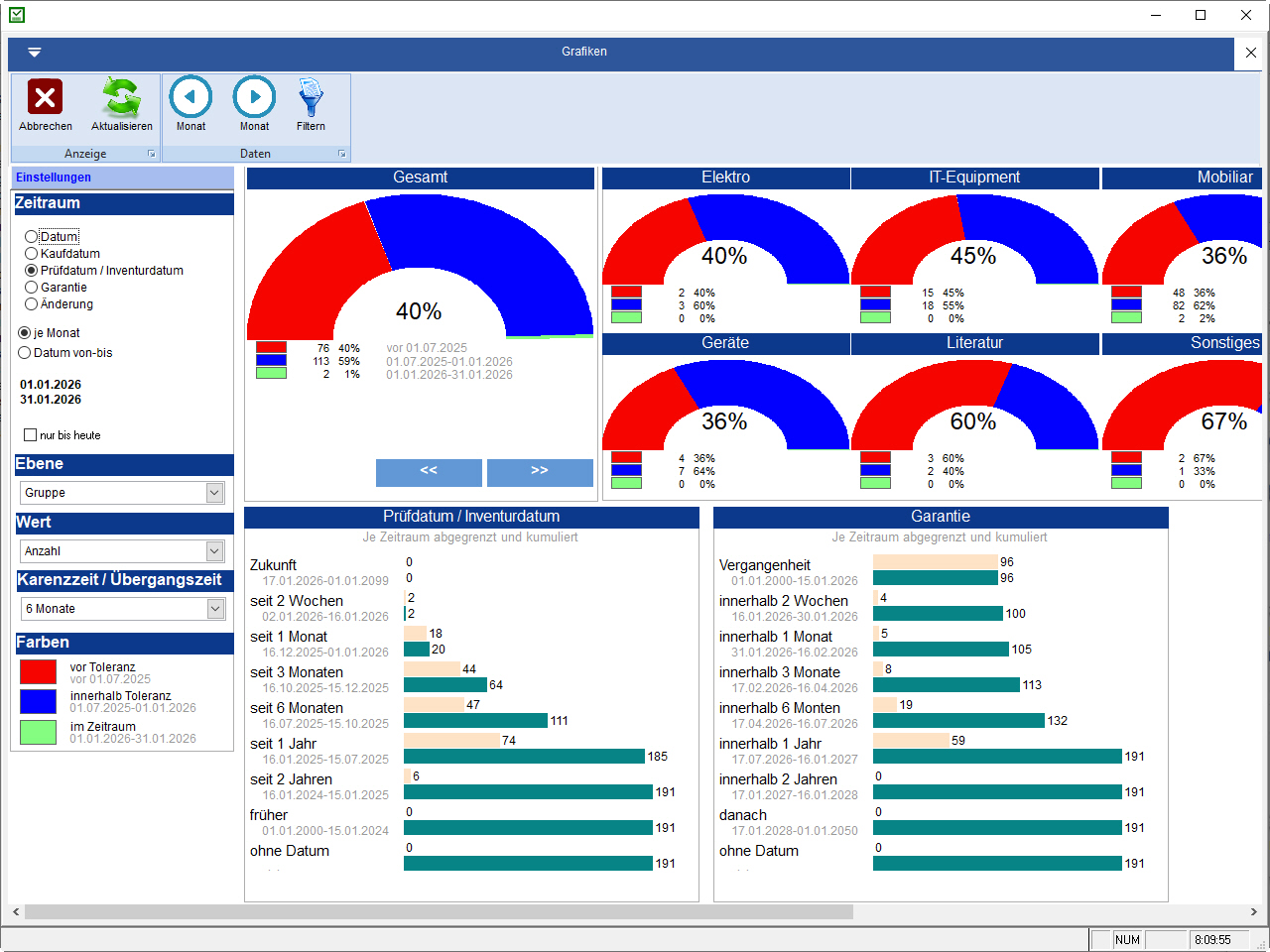
Task: Enable the 'nur bis heute' checkbox
Action: (x=31, y=435)
